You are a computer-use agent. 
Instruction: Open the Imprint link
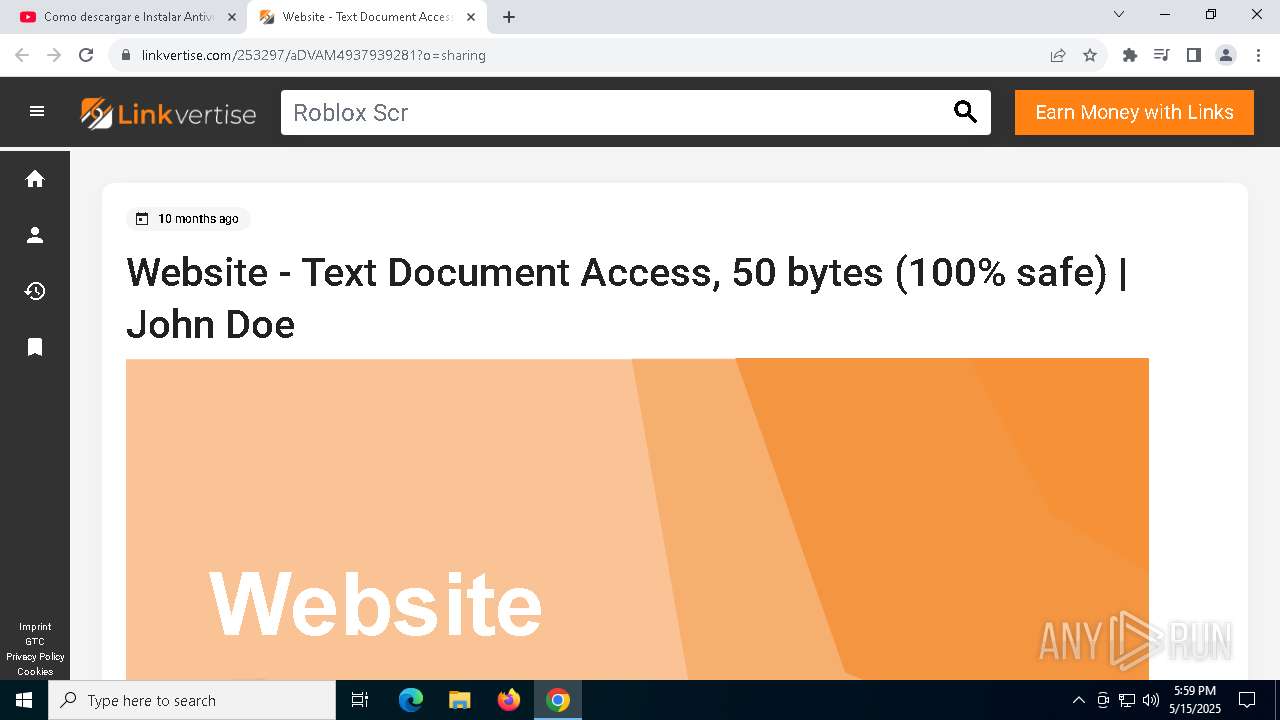(35, 627)
